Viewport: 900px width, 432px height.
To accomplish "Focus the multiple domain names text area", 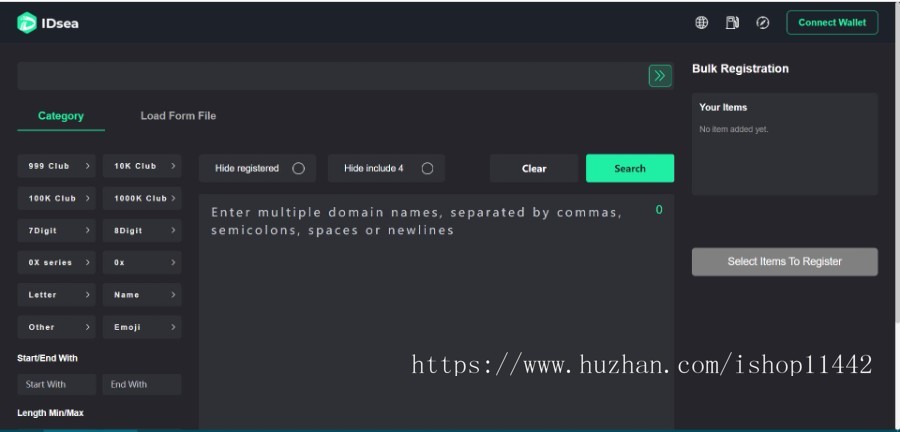I will tap(436, 313).
